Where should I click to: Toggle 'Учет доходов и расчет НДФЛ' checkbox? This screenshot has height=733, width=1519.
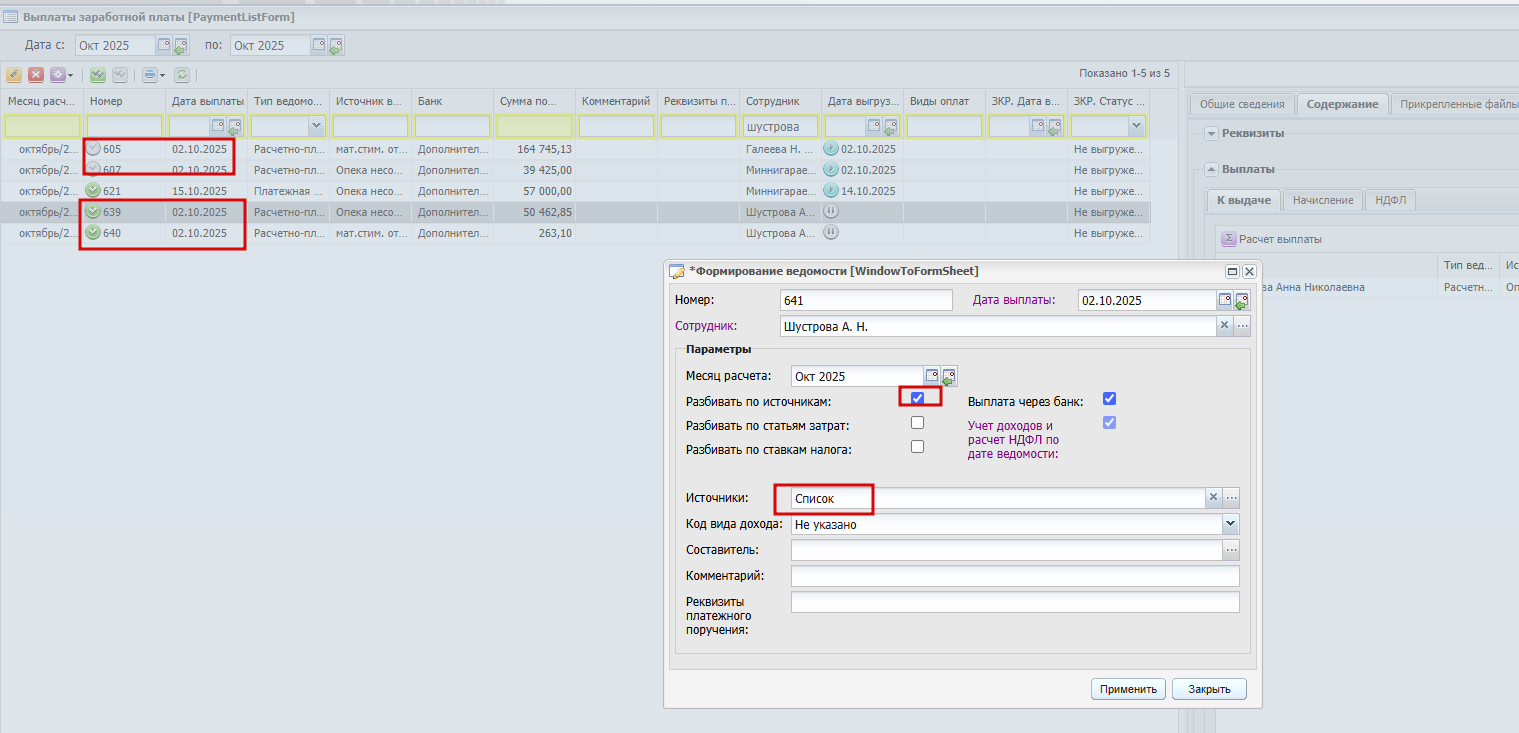1108,422
